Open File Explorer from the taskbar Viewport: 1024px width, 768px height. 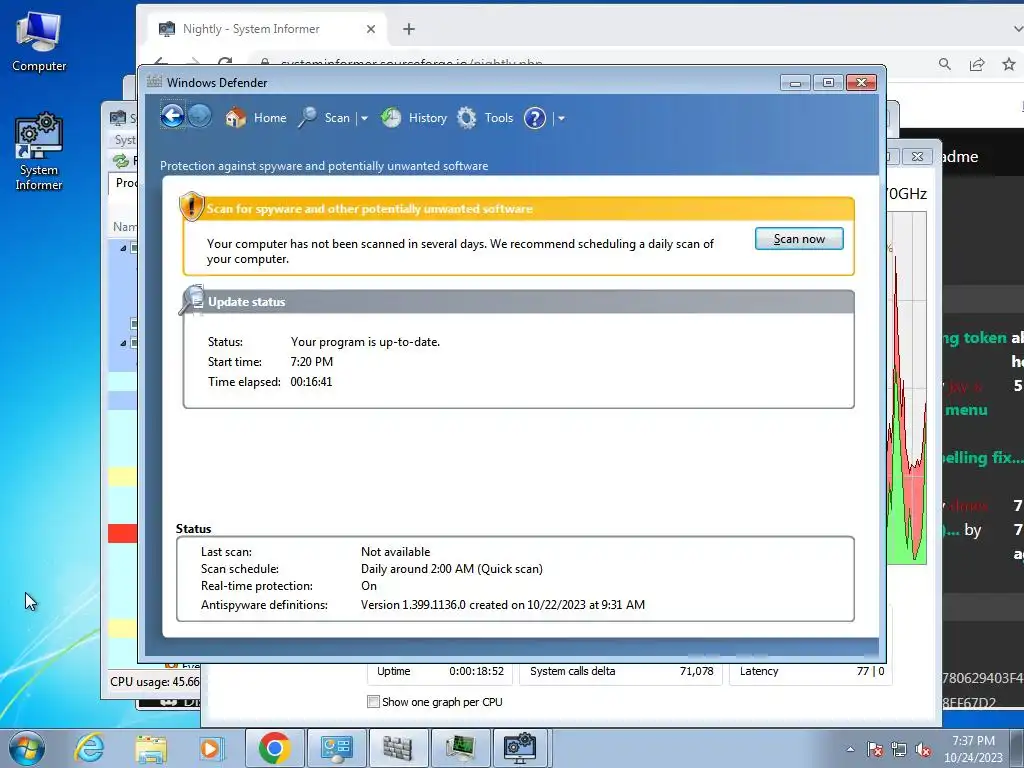[x=151, y=748]
